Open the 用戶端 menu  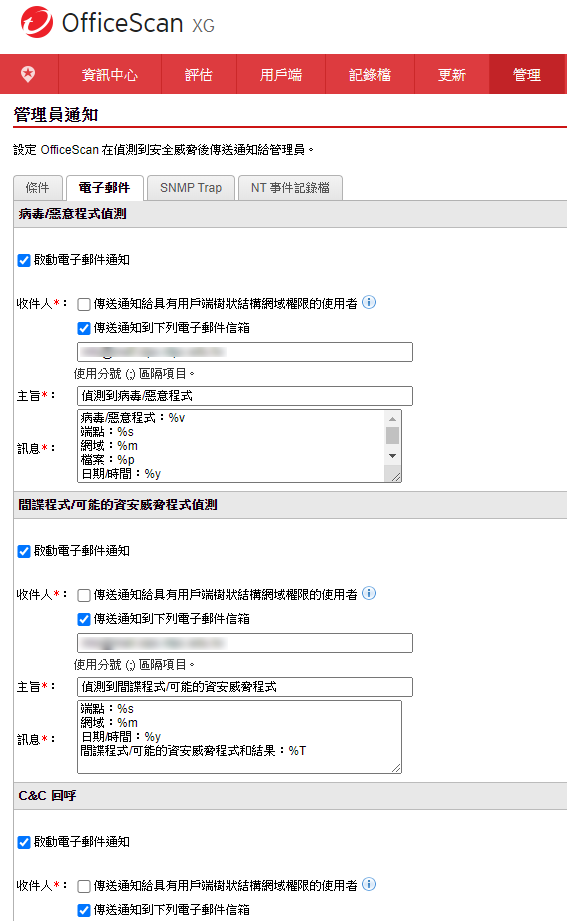(x=281, y=75)
